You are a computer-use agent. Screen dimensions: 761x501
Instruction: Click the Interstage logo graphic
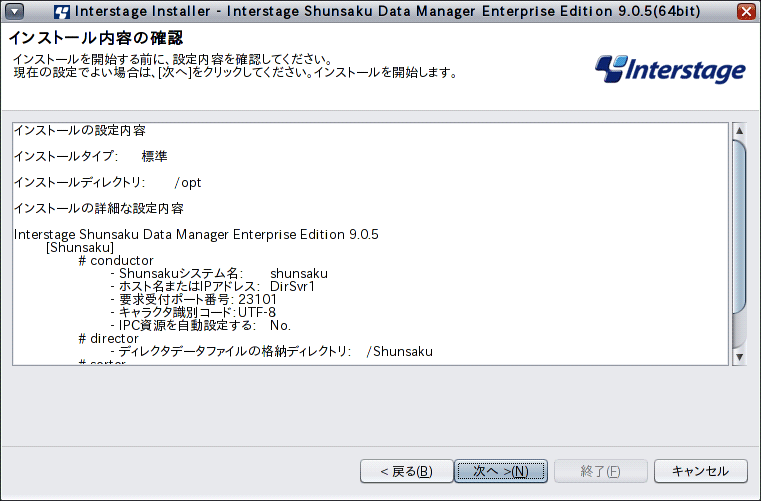coord(670,69)
